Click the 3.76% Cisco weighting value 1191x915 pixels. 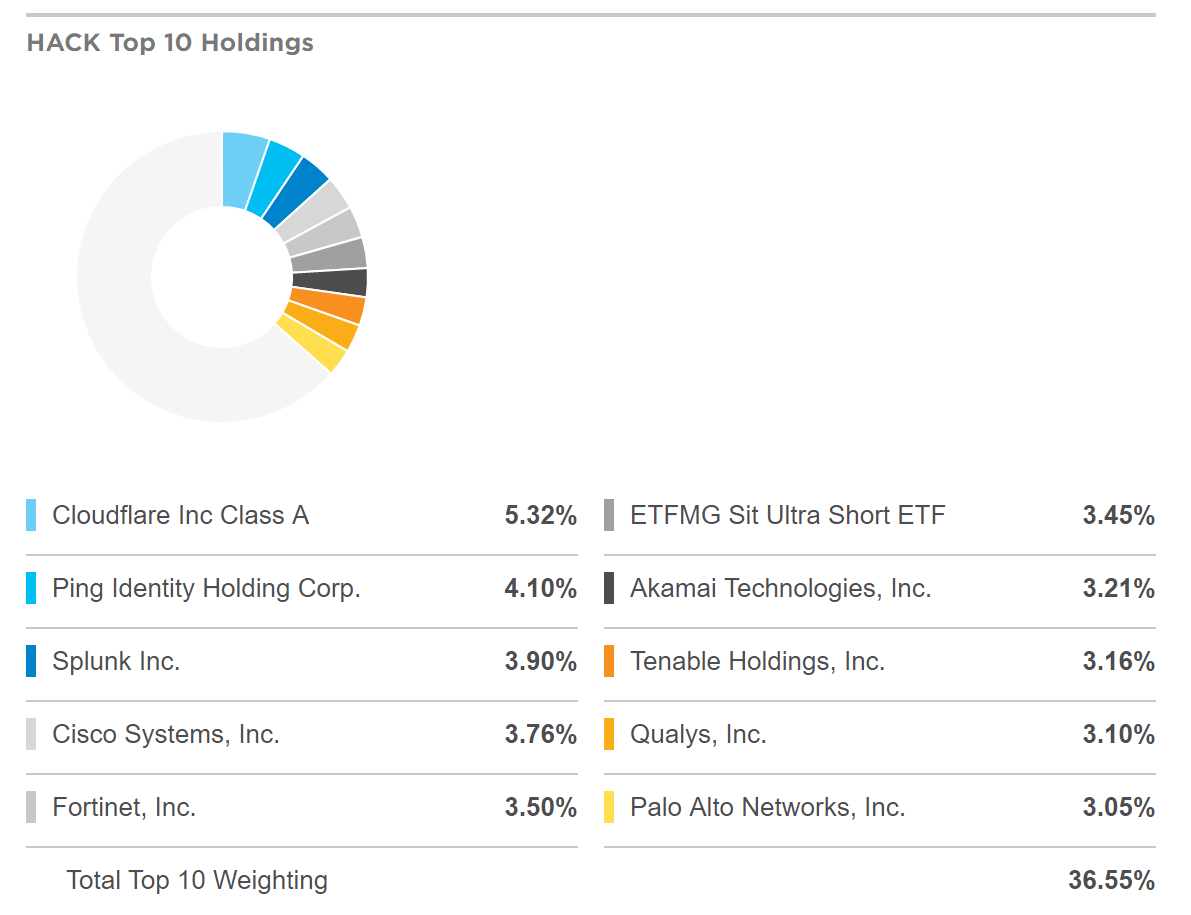pyautogui.click(x=541, y=734)
